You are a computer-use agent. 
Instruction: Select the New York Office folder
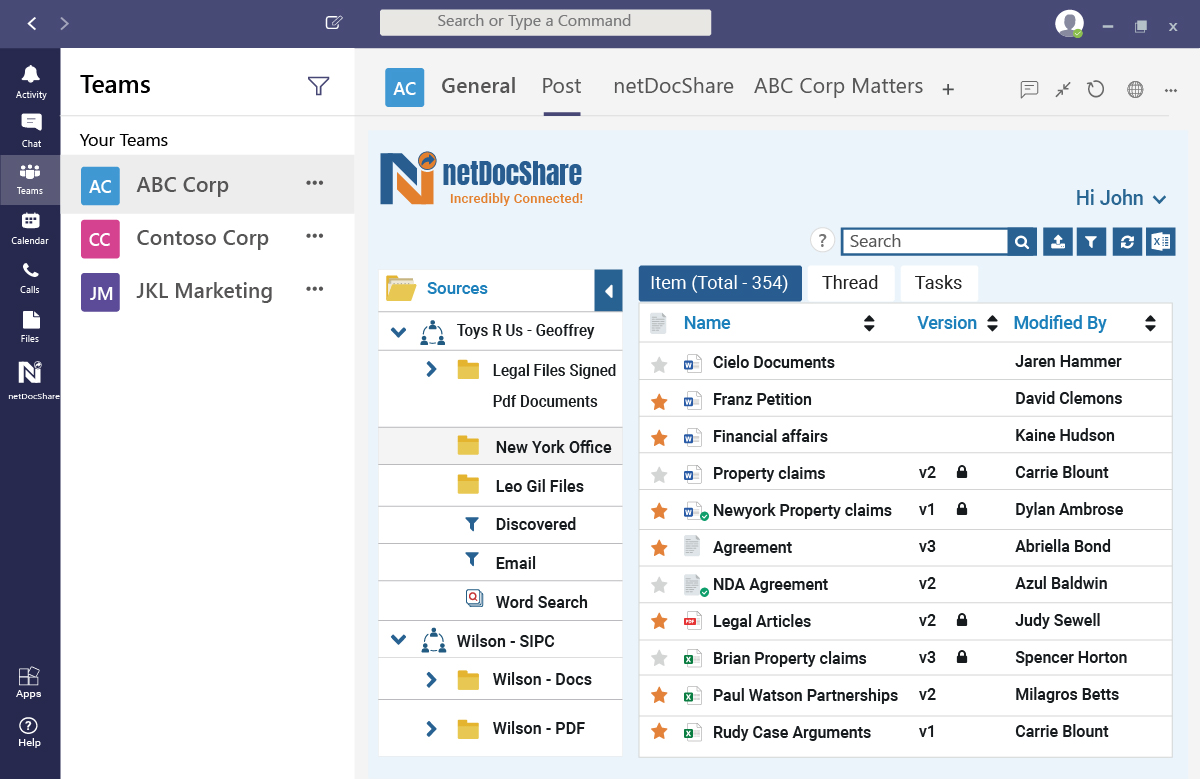(500, 447)
